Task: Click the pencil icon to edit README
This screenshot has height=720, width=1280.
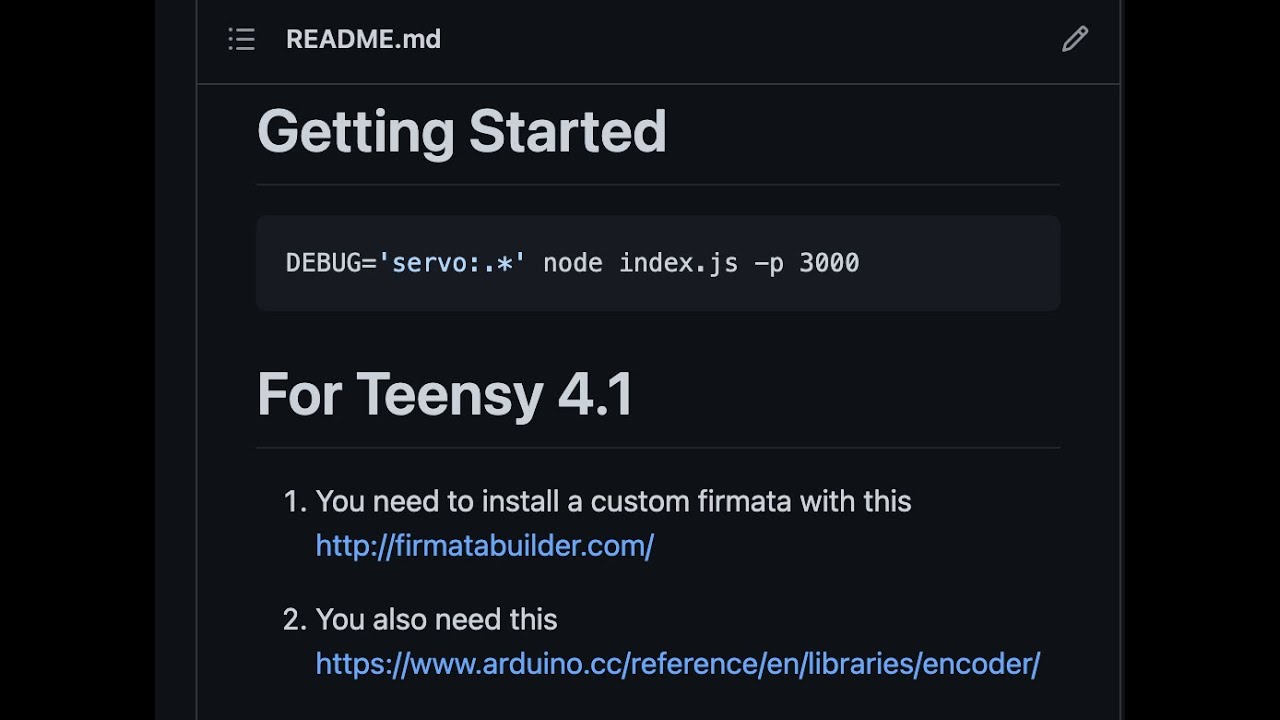Action: pos(1075,39)
